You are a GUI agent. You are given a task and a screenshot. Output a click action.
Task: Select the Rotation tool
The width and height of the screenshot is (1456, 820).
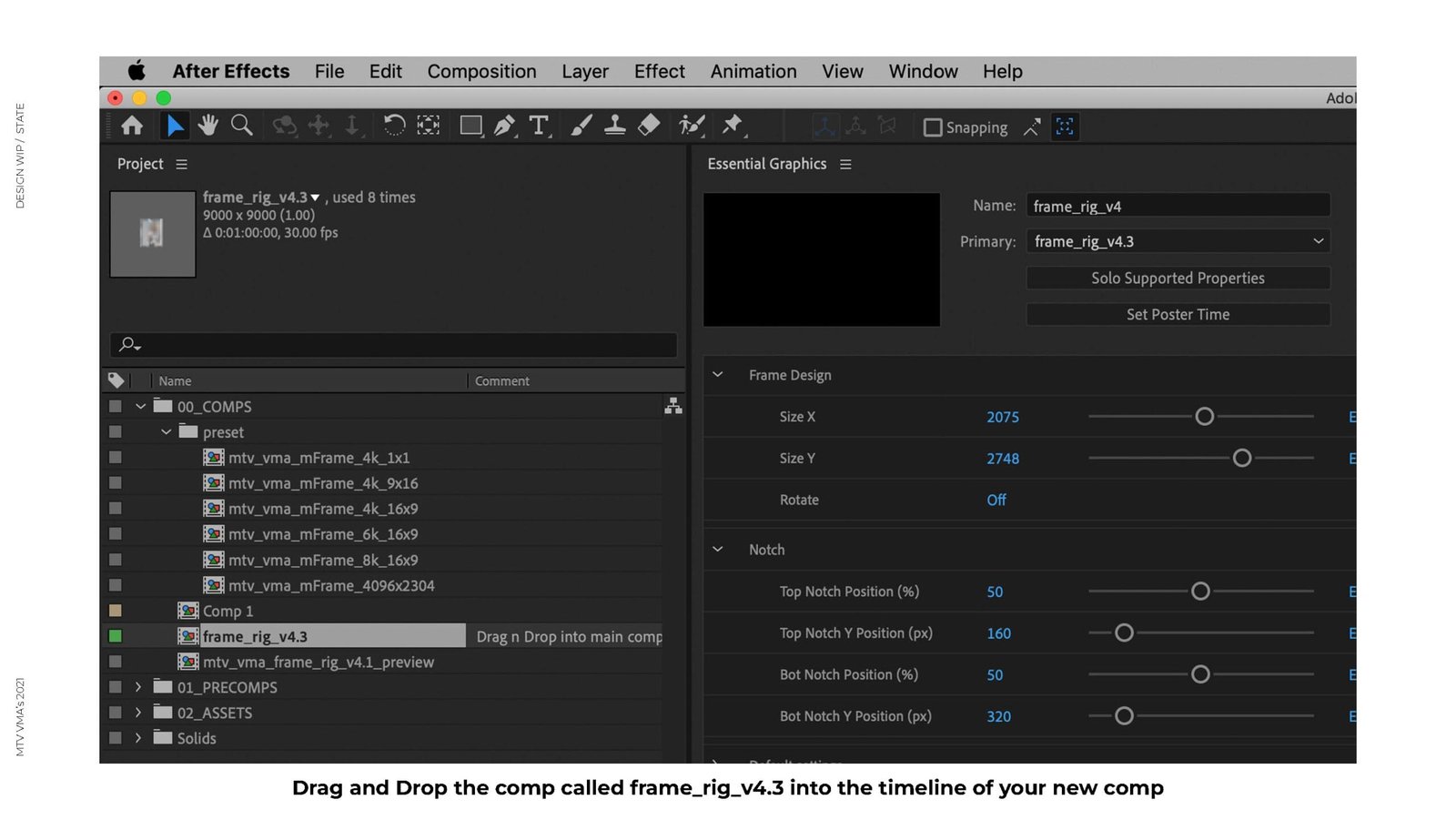[x=394, y=126]
